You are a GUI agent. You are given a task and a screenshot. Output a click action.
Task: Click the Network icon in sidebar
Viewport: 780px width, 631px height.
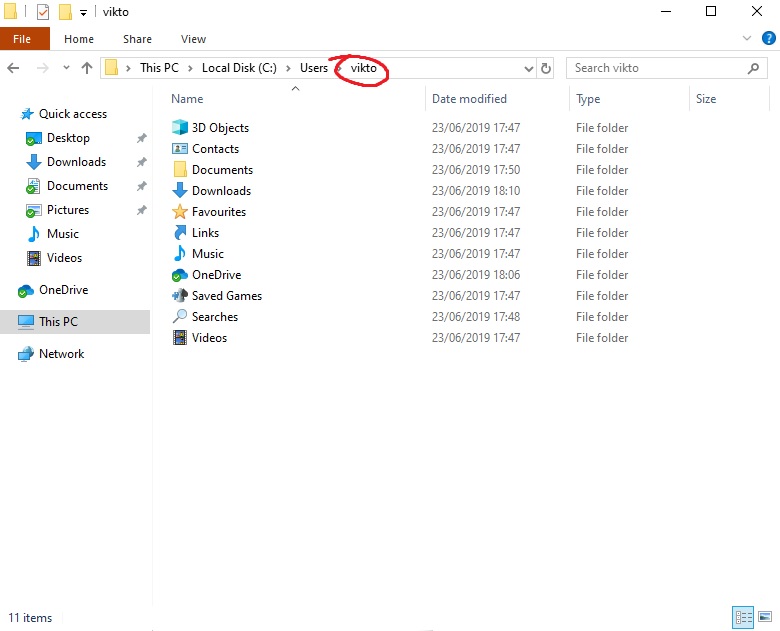26,354
